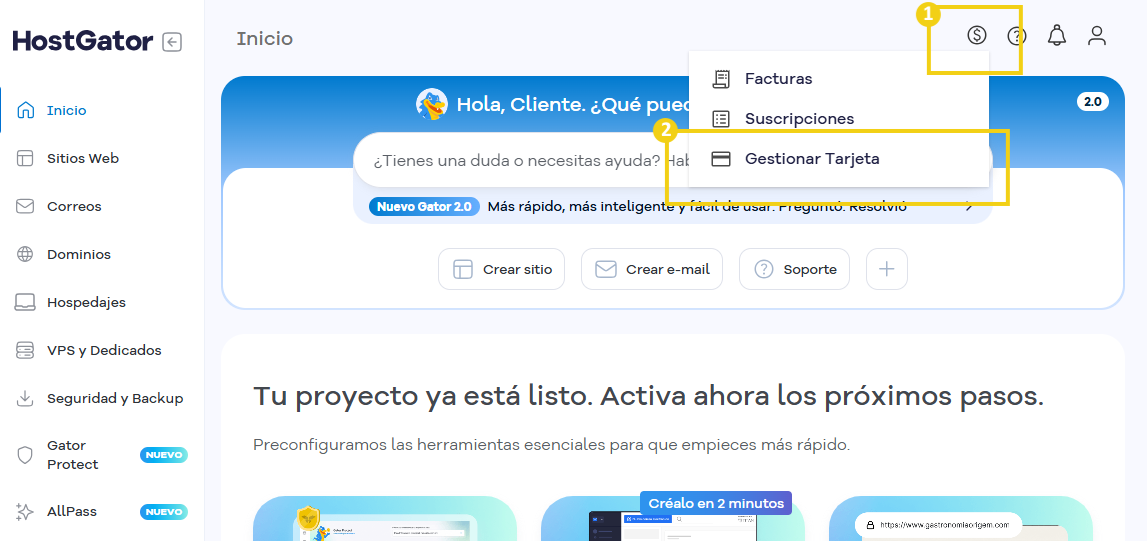
Task: Click the Nuevo Gator 2.0 badge
Action: [x=424, y=206]
